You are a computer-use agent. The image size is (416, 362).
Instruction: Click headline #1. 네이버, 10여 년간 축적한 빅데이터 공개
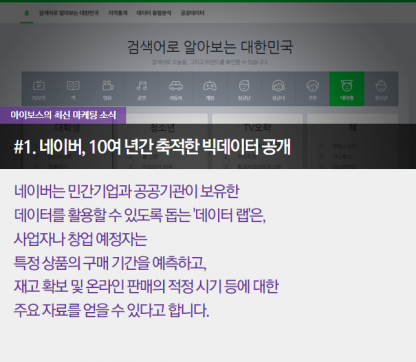(152, 147)
